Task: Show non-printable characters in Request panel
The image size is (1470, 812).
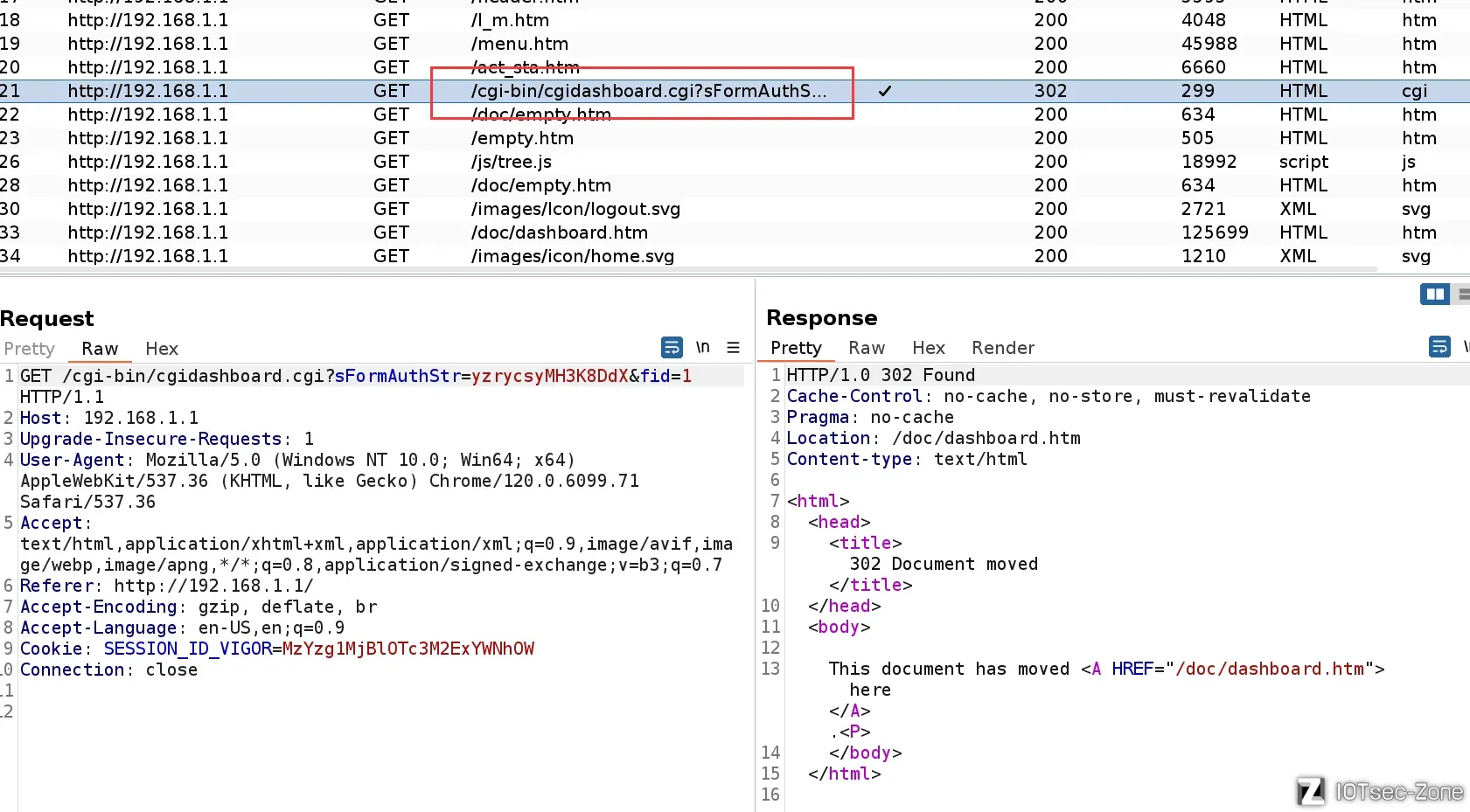Action: [702, 347]
